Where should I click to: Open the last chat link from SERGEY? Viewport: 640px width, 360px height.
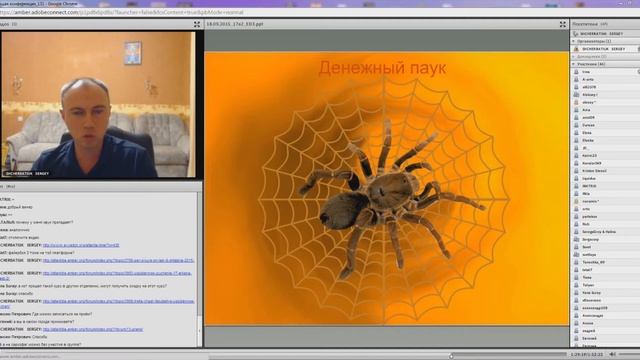click(93, 329)
